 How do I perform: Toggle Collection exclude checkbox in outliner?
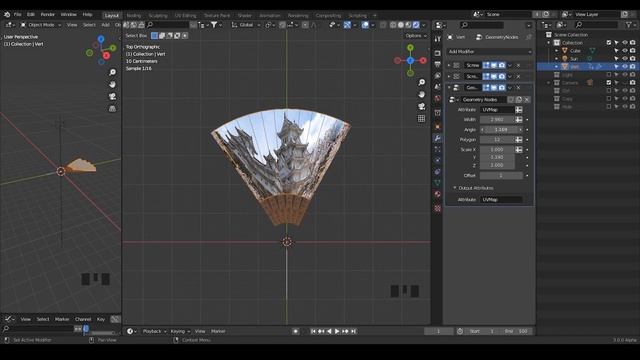[609, 42]
